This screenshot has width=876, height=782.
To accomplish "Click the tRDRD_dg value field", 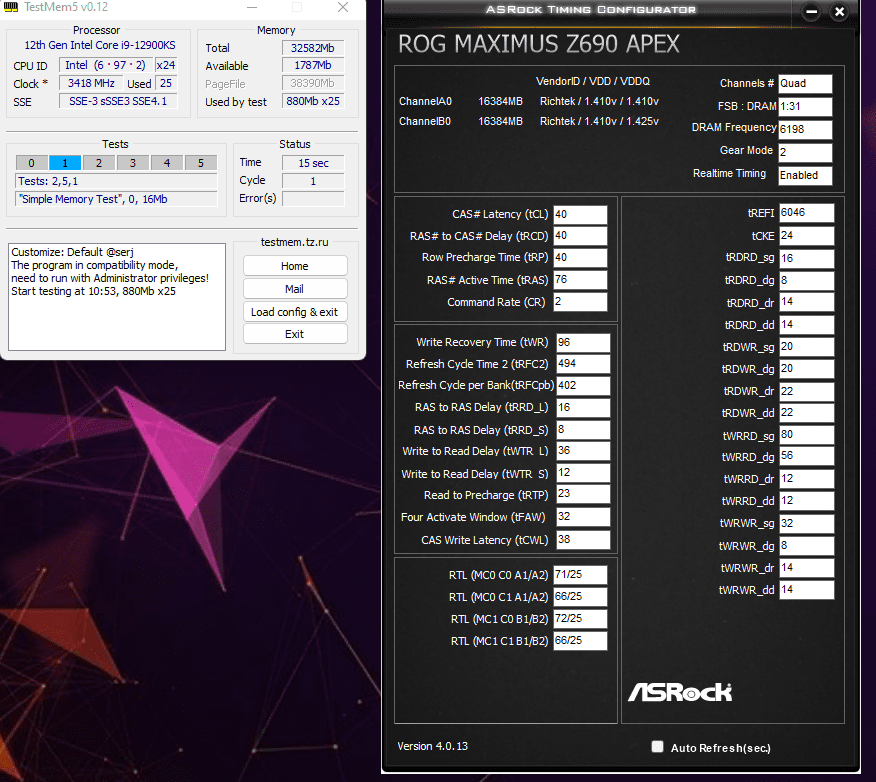I will (x=807, y=280).
